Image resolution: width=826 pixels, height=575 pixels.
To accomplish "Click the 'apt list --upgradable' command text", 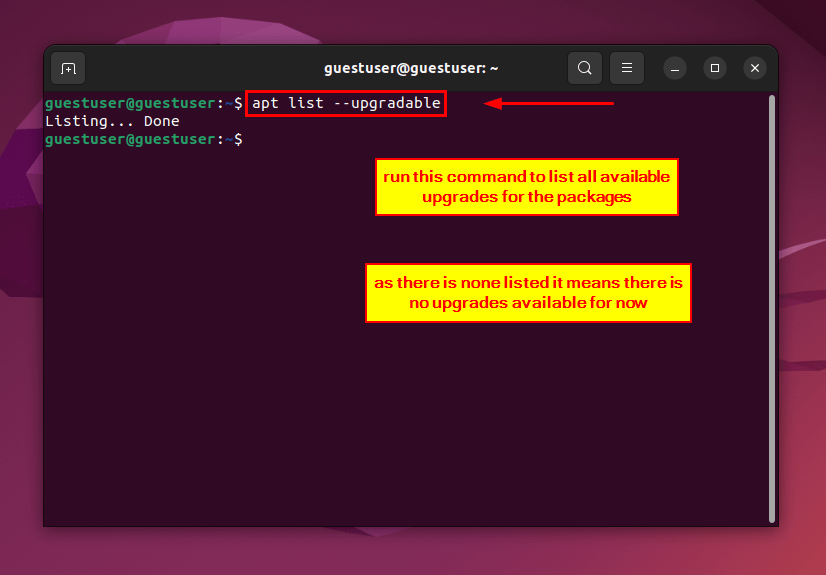I will click(346, 103).
